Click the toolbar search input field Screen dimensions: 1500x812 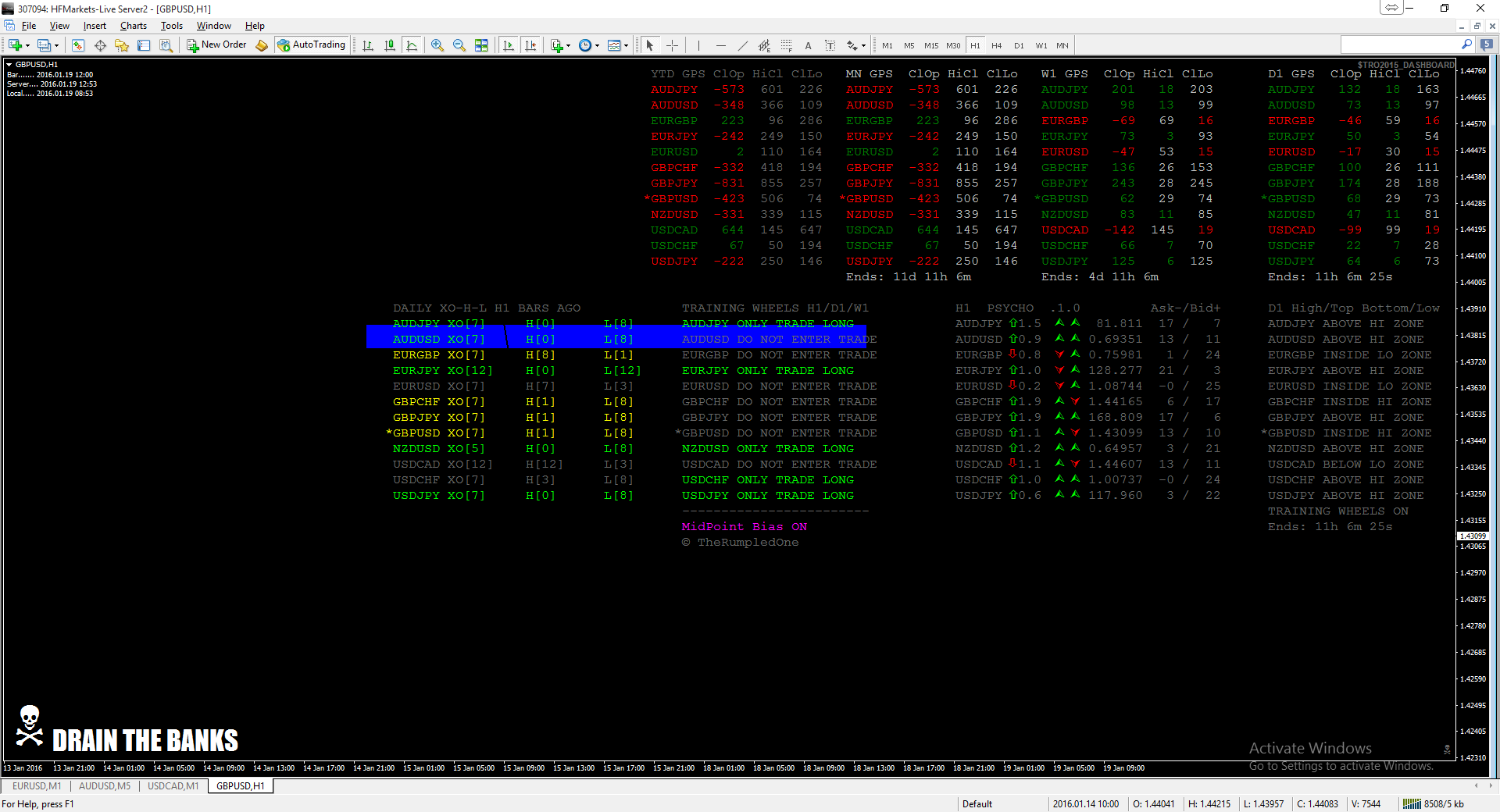click(x=1399, y=45)
